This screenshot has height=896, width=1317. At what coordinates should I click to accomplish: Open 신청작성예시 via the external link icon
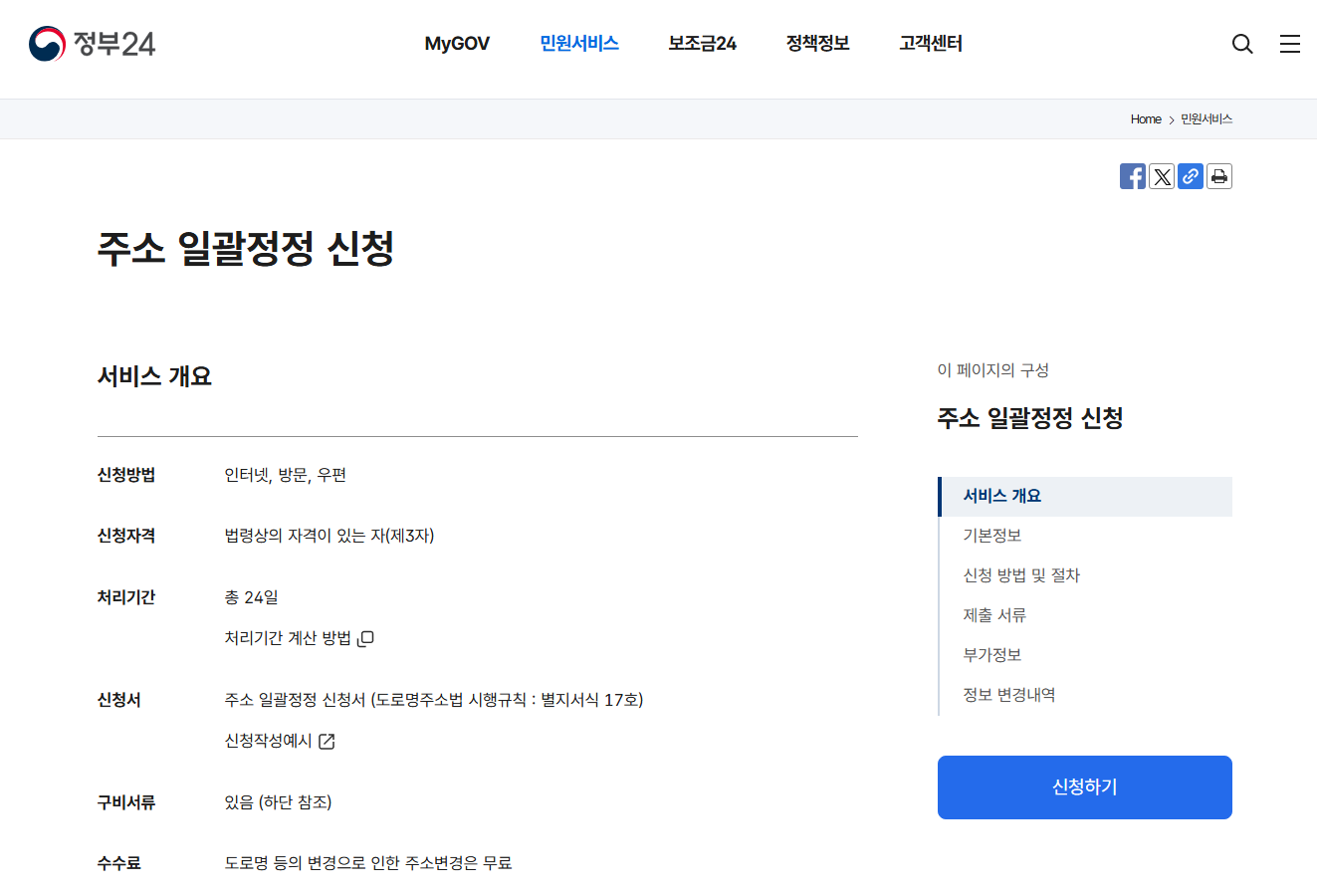pyautogui.click(x=328, y=741)
